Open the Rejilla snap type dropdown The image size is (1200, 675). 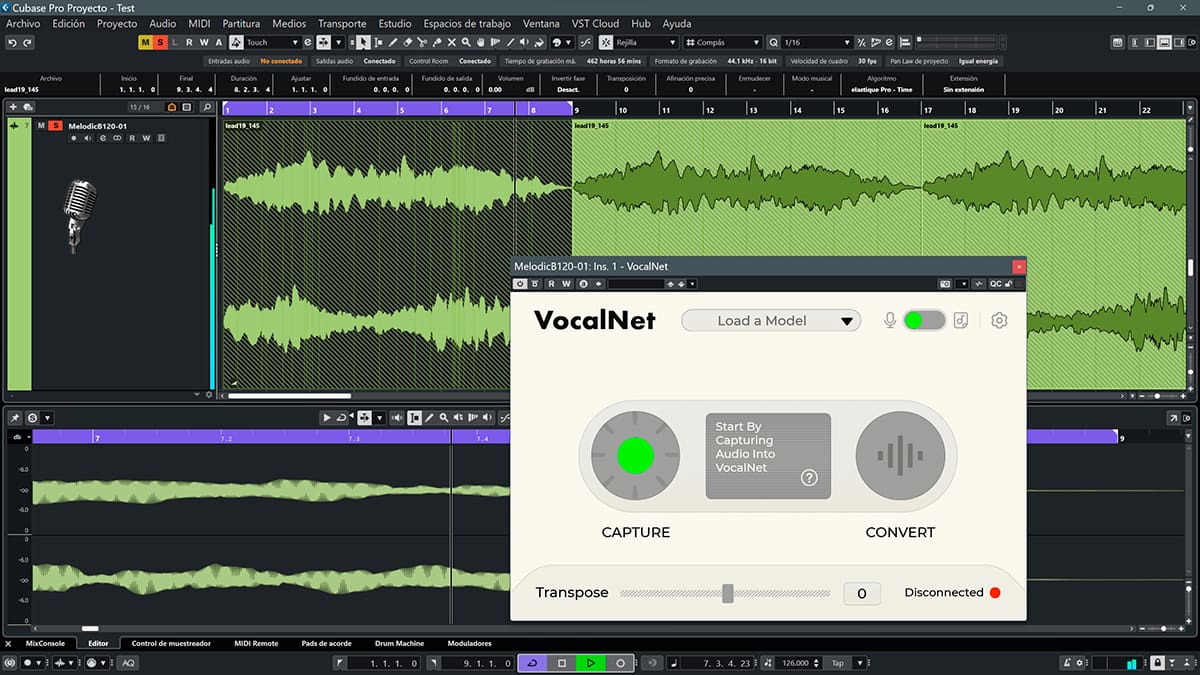click(x=646, y=43)
